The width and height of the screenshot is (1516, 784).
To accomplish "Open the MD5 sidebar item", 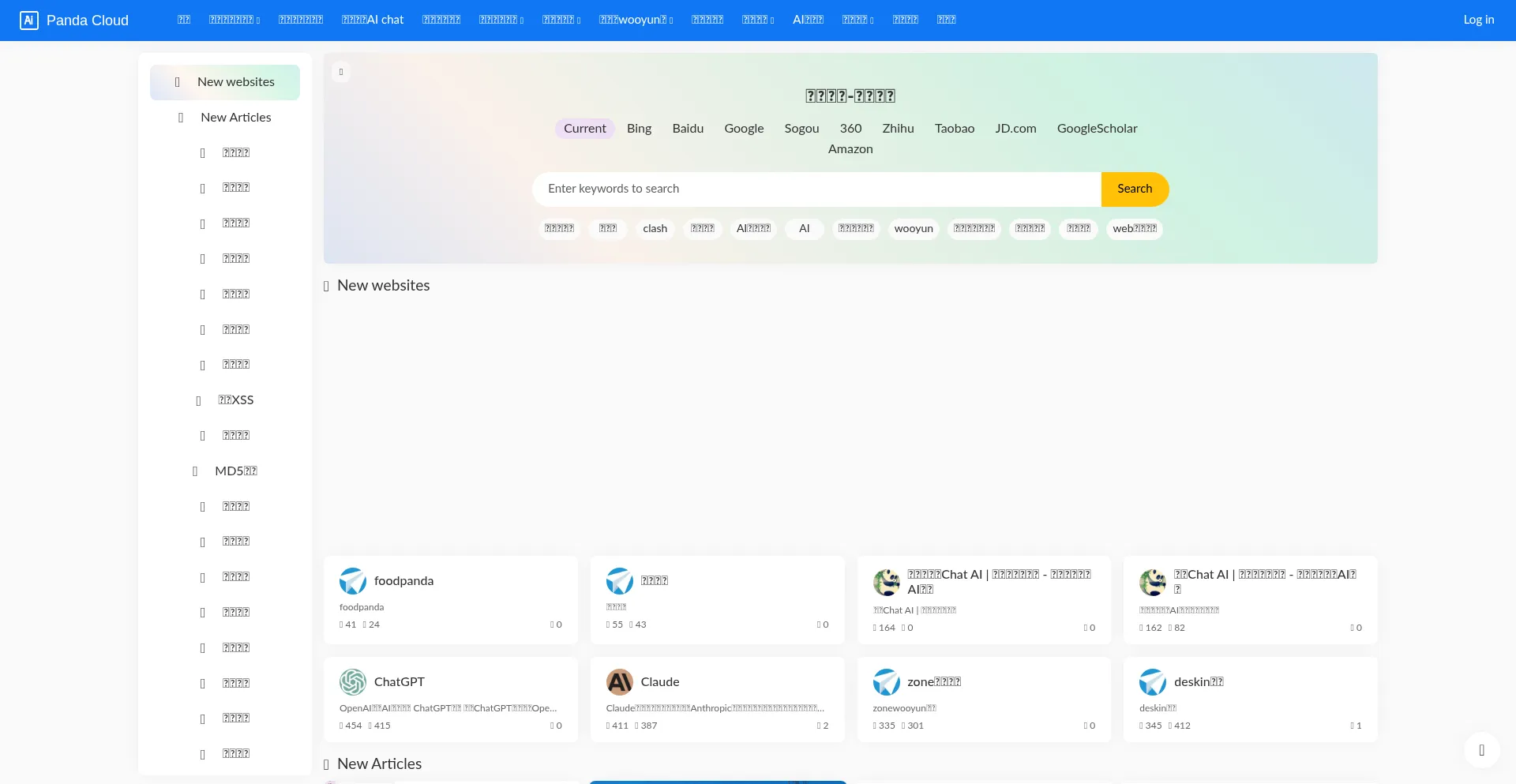I will (225, 471).
